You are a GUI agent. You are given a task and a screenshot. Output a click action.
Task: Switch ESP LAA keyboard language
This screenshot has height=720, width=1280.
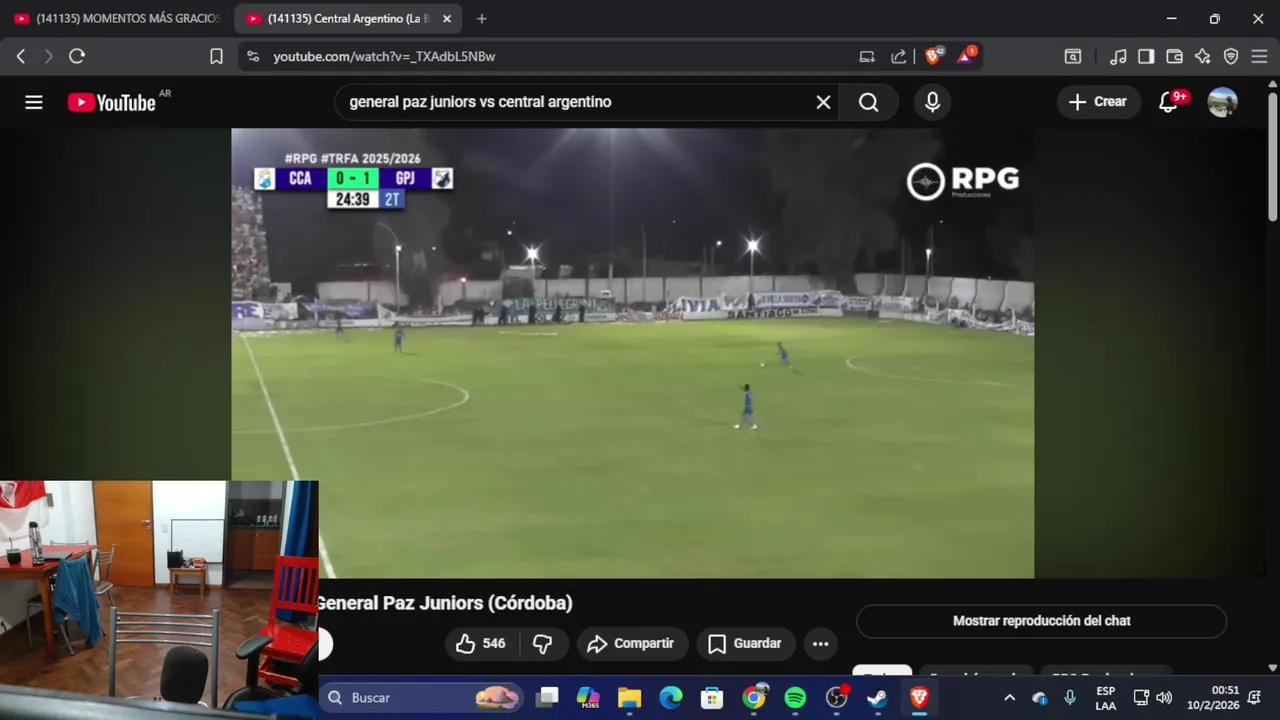point(1105,698)
